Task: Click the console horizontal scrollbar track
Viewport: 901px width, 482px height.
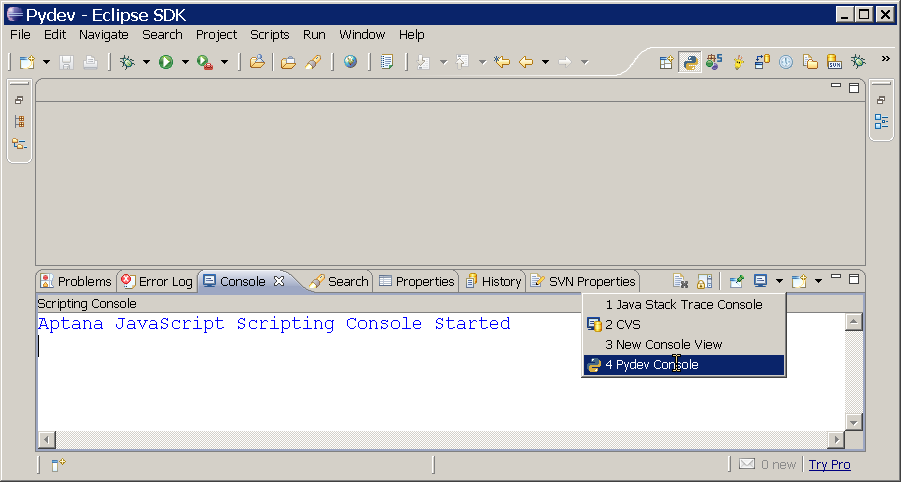Action: point(440,440)
